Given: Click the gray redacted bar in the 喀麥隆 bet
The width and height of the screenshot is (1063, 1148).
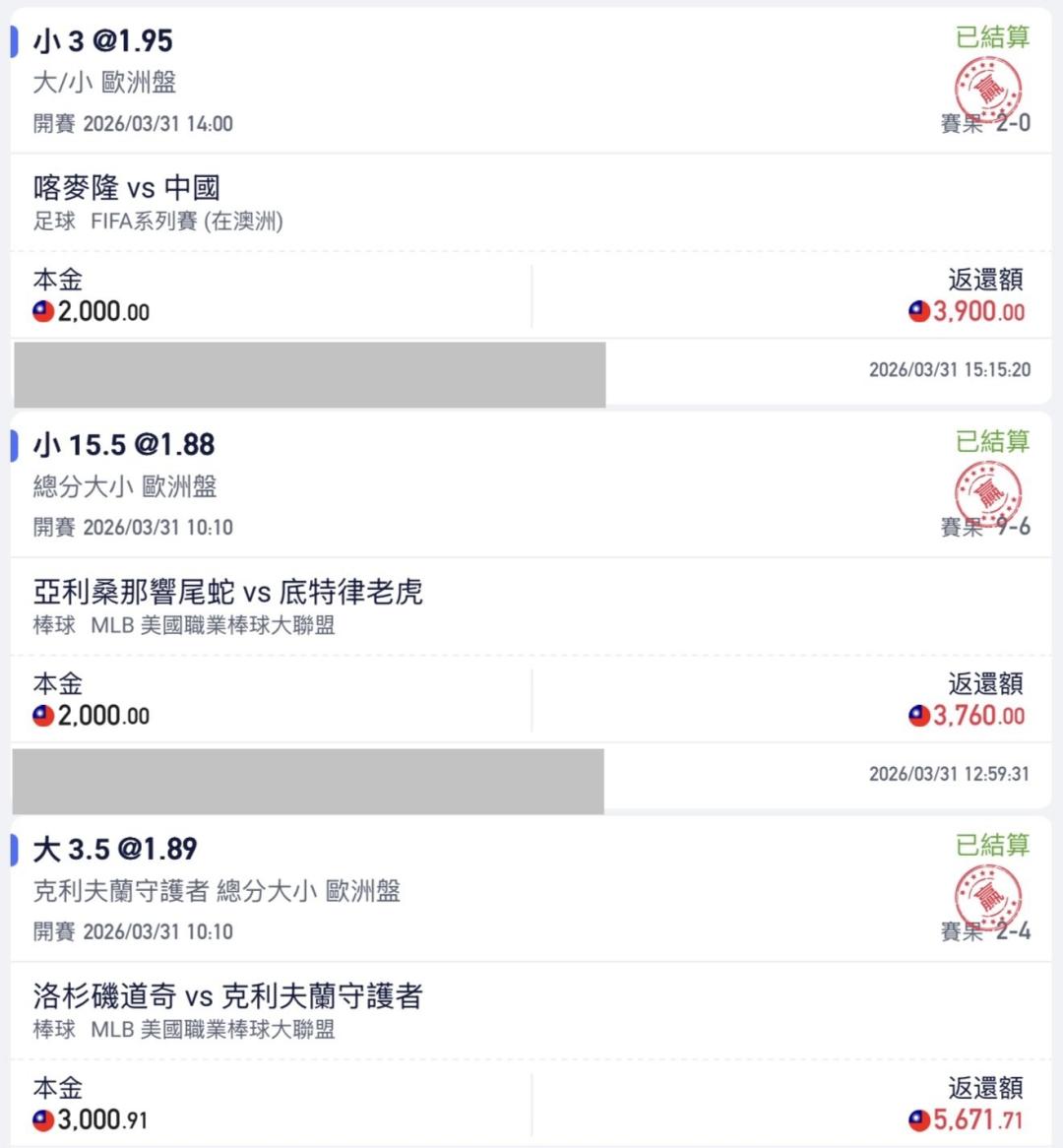Looking at the screenshot, I should click(309, 374).
